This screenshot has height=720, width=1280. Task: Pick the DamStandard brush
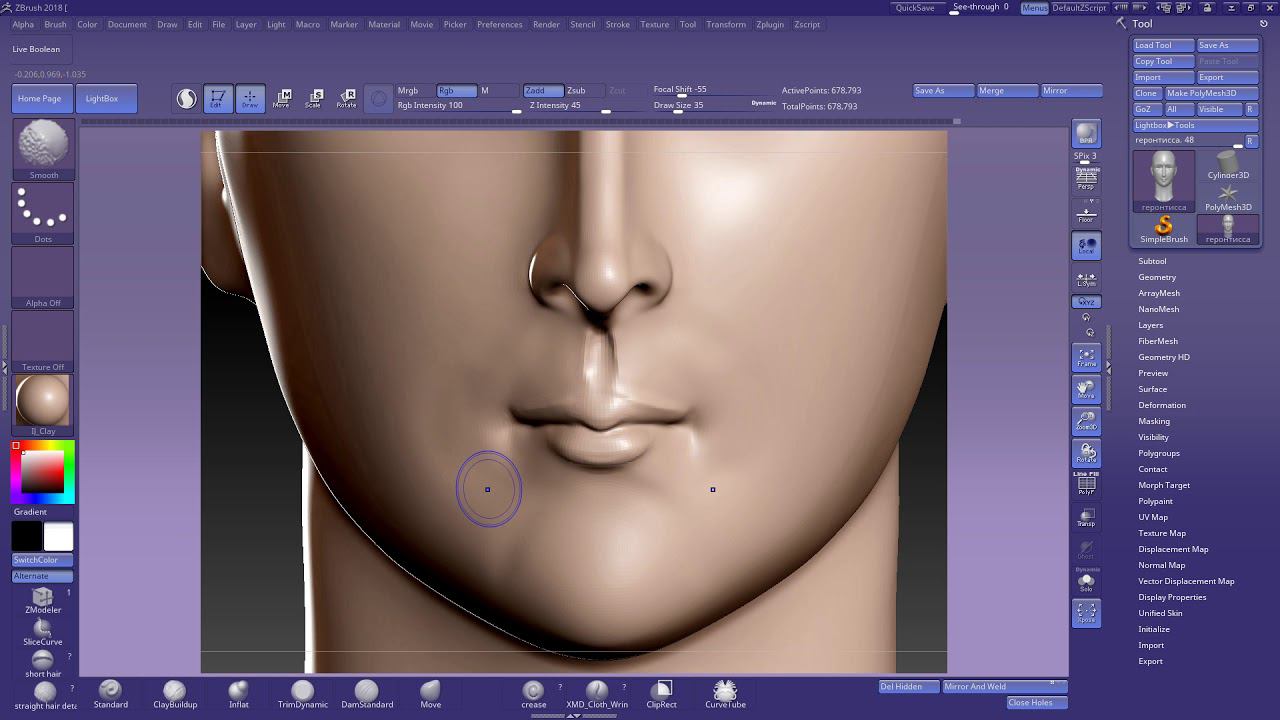[367, 691]
